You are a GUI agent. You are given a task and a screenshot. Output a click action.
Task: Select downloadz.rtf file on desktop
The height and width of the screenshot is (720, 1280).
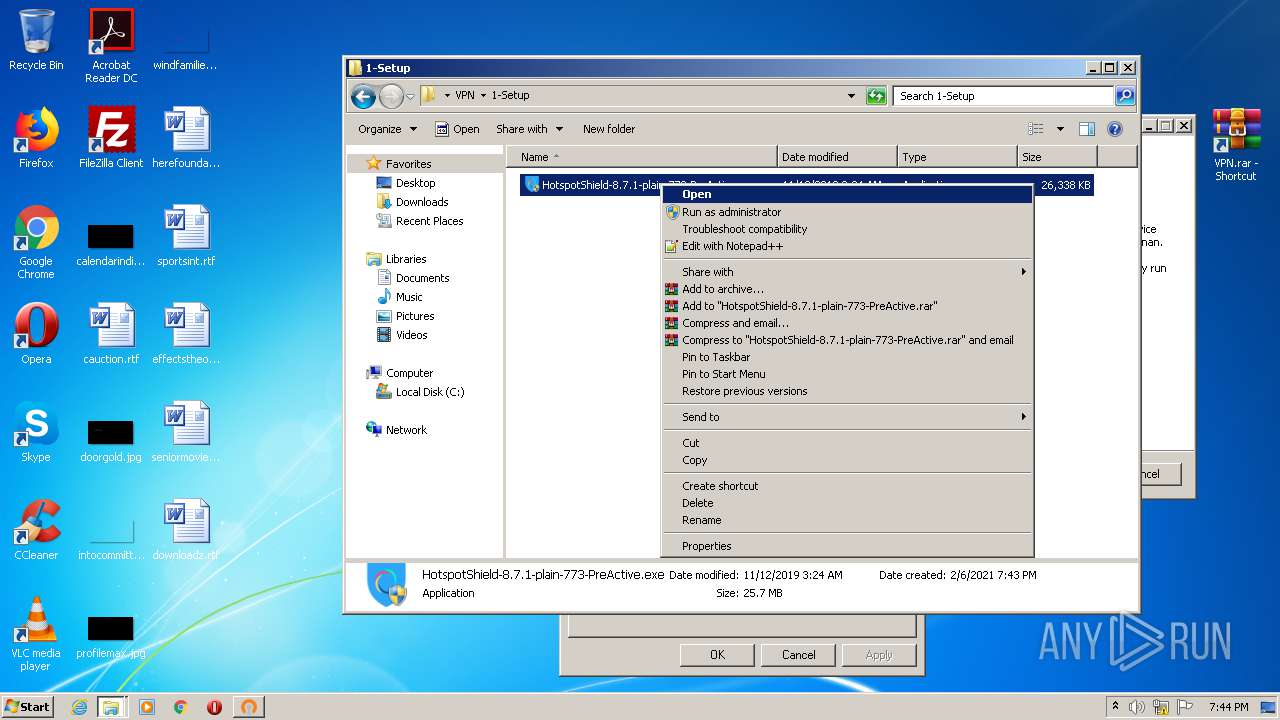(x=186, y=530)
